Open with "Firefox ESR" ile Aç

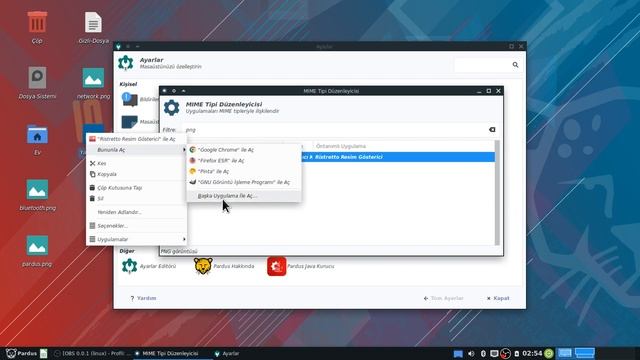244,160
